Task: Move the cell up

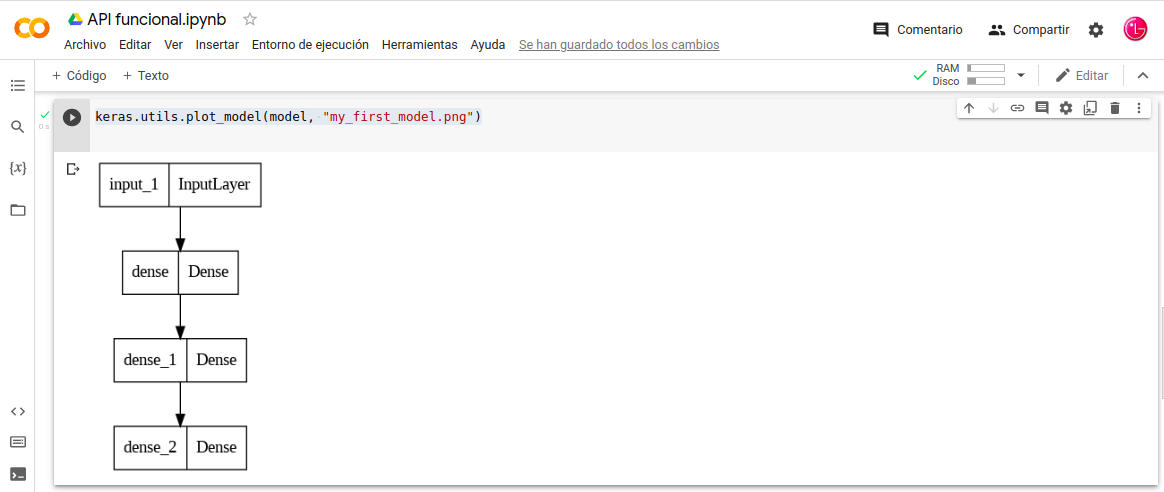Action: (x=969, y=108)
